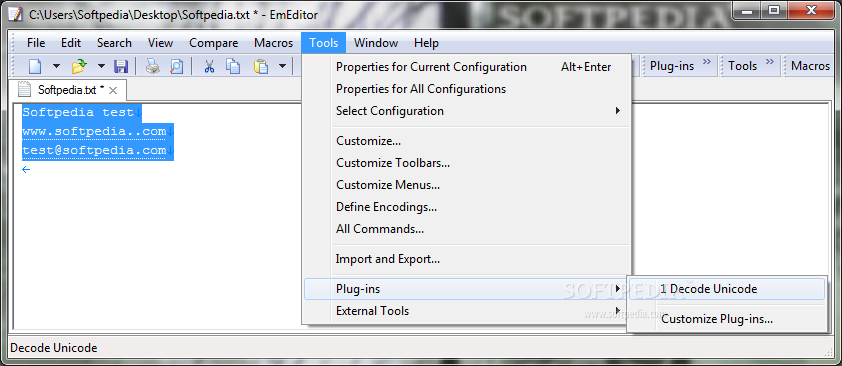842x366 pixels.
Task: Click the Macros toolbar label
Action: point(811,66)
